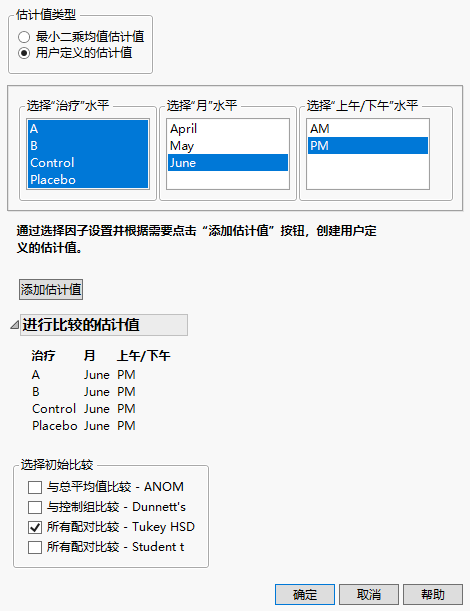The height and width of the screenshot is (611, 470).
Task: Select AM in 上午/下午 list
Action: [x=368, y=129]
